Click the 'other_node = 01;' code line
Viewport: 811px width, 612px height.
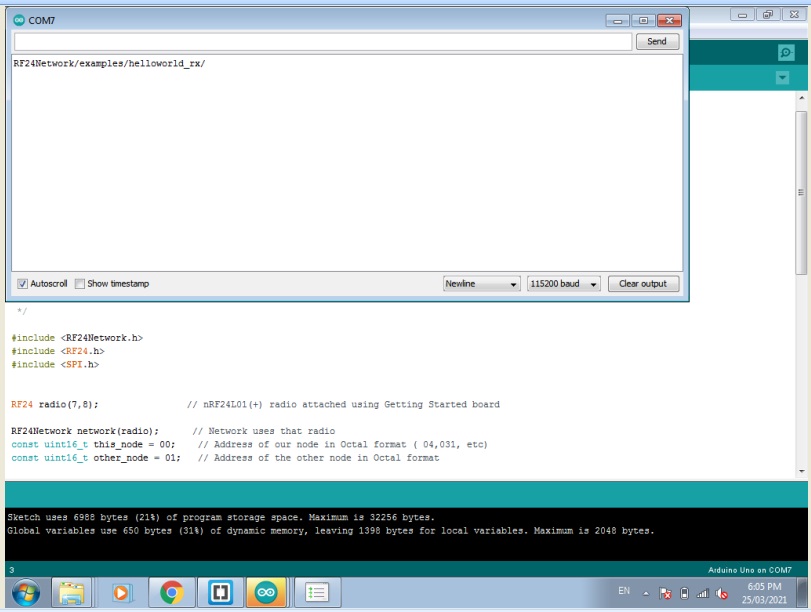(96, 458)
